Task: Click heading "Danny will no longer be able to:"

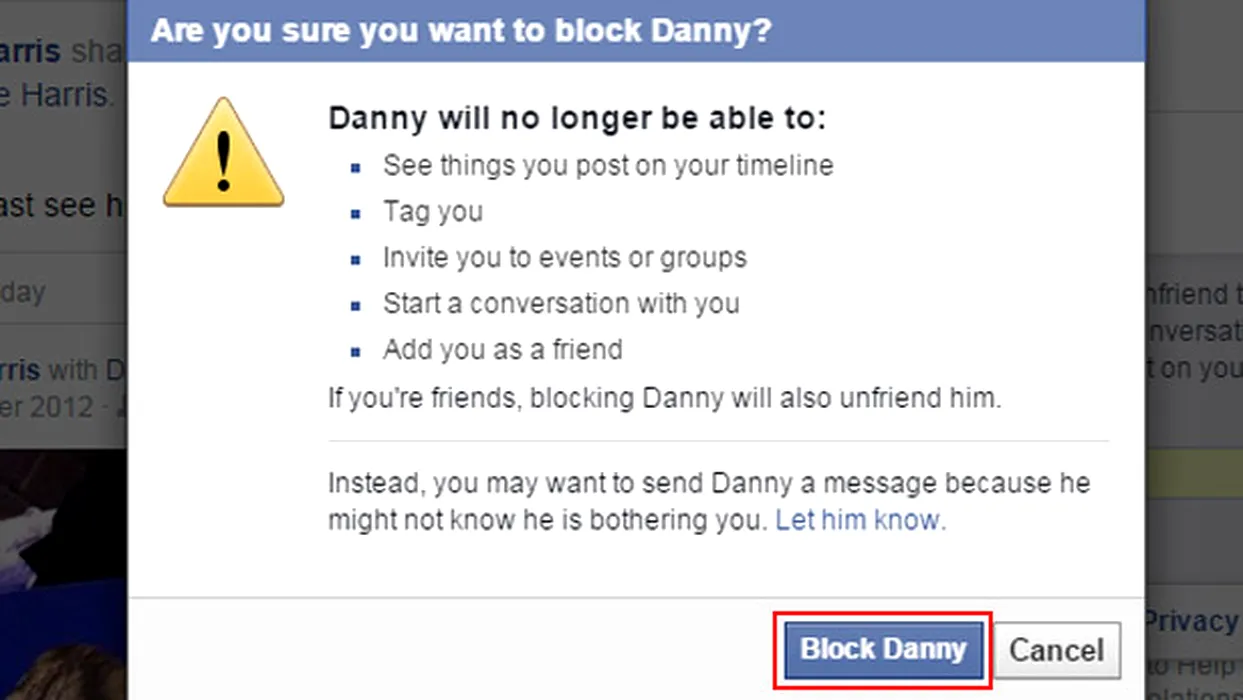Action: pos(577,119)
